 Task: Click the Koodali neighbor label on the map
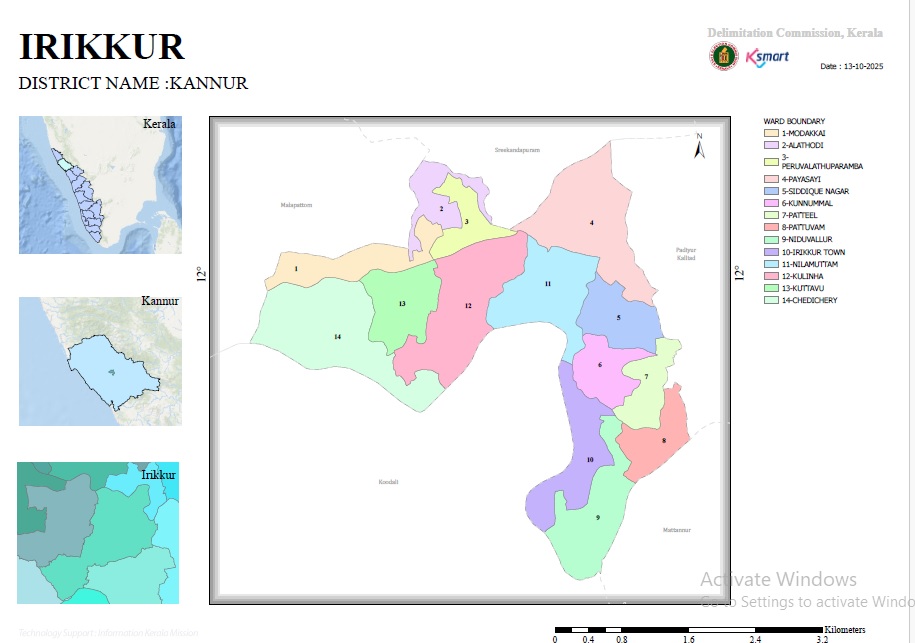(x=388, y=482)
